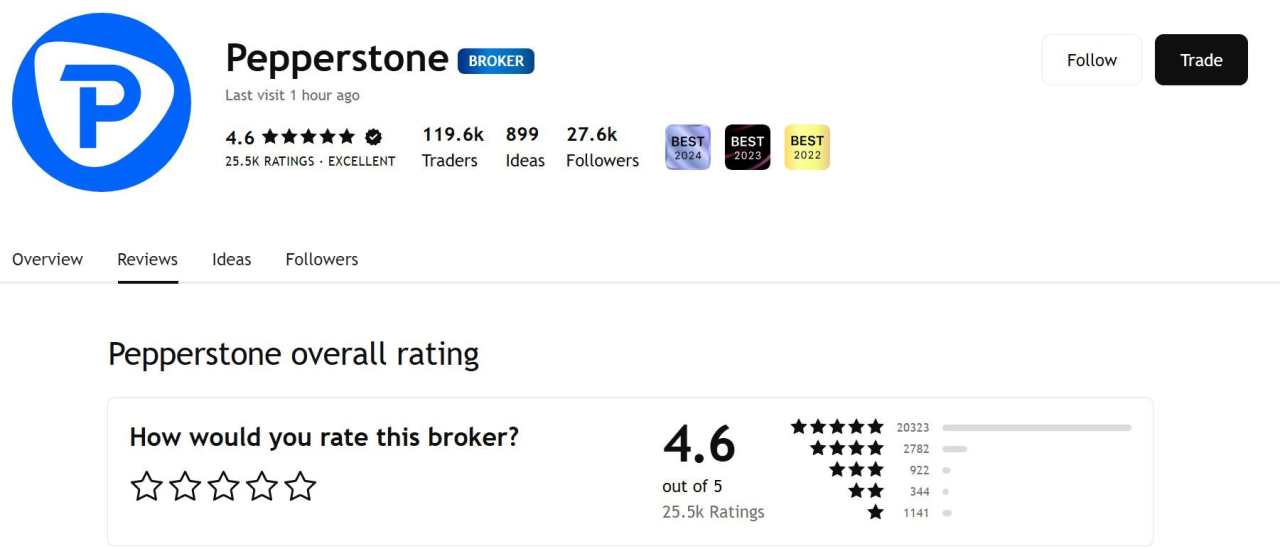Click the Best 2024 award badge
The image size is (1280, 549).
point(688,147)
